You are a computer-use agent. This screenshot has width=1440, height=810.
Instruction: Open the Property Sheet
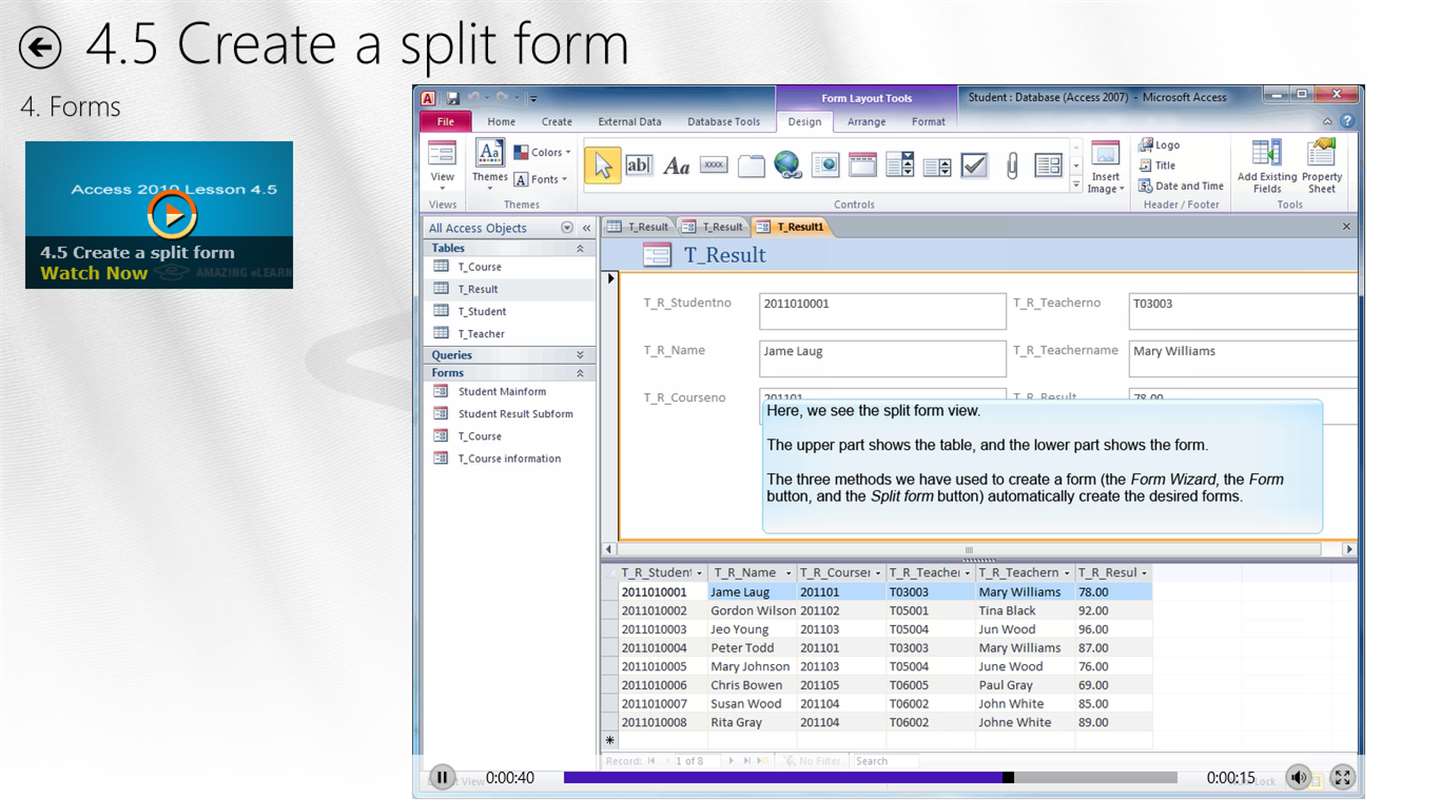(x=1321, y=167)
